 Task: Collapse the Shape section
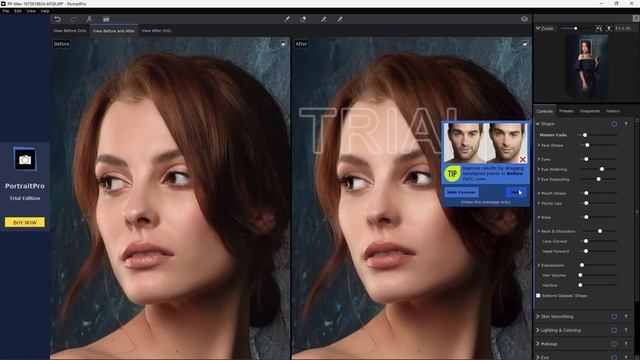(x=538, y=124)
